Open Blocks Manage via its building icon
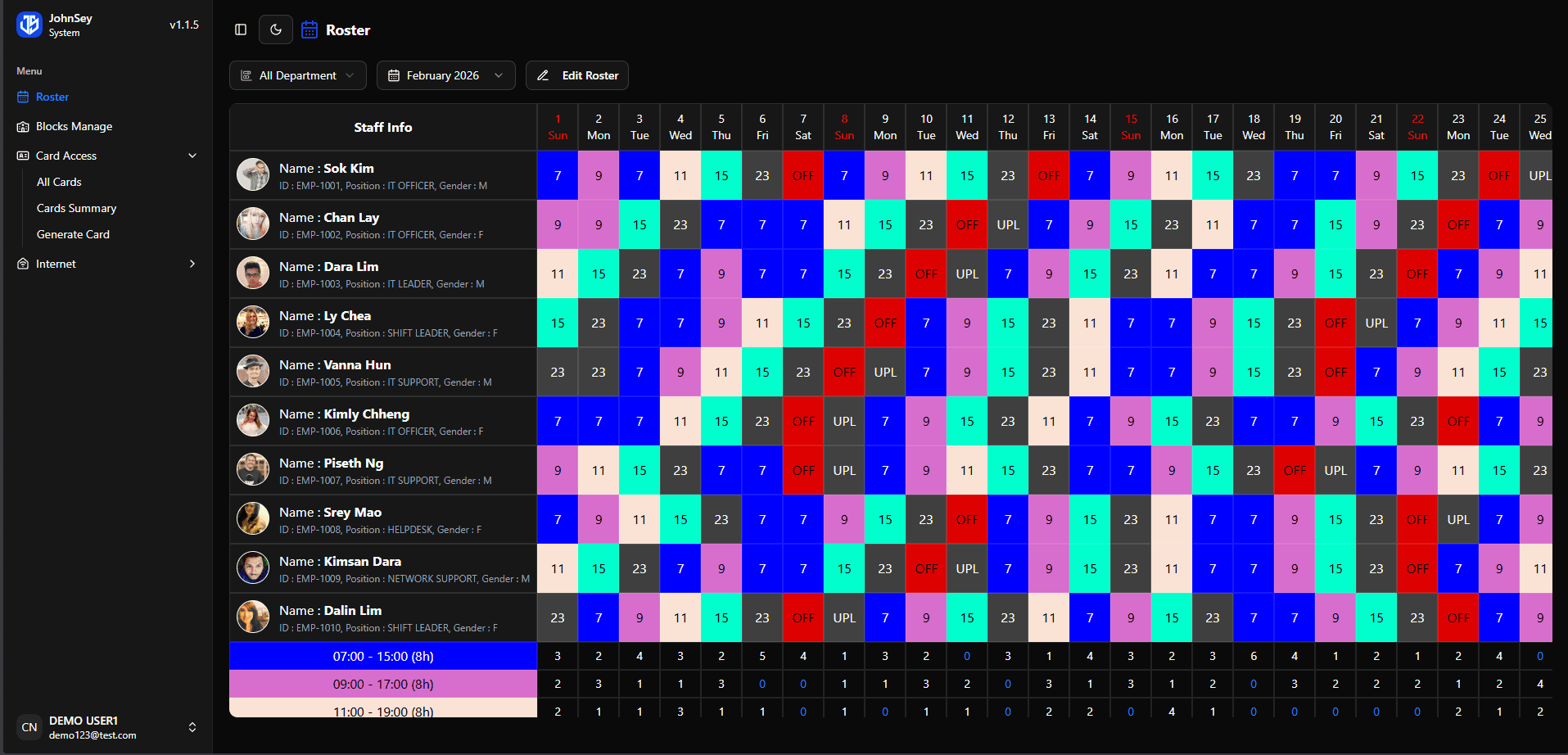1568x755 pixels. tap(23, 126)
